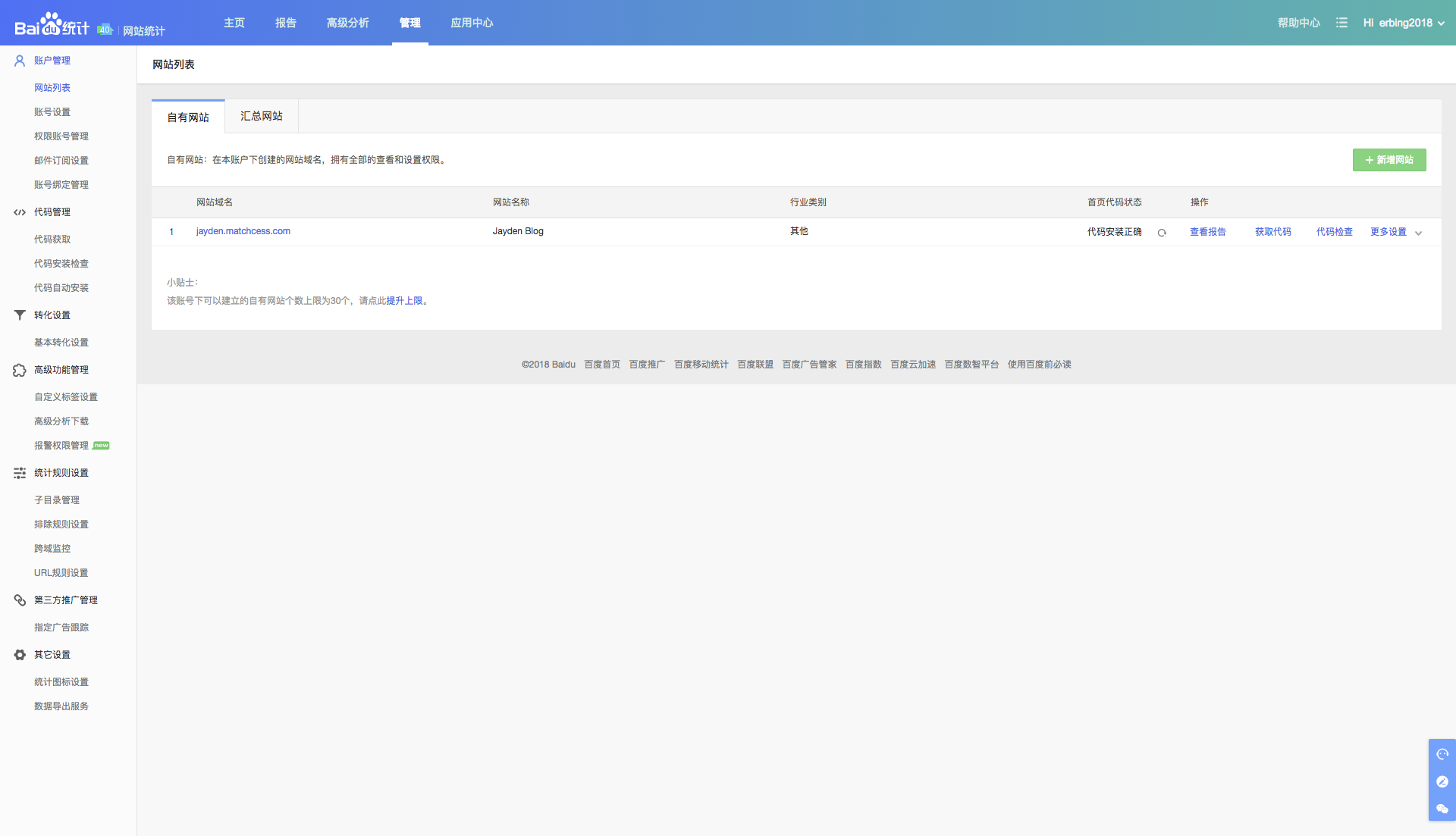Viewport: 1456px width, 836px height.
Task: Click the 代码管理 code brackets icon
Action: tap(20, 212)
